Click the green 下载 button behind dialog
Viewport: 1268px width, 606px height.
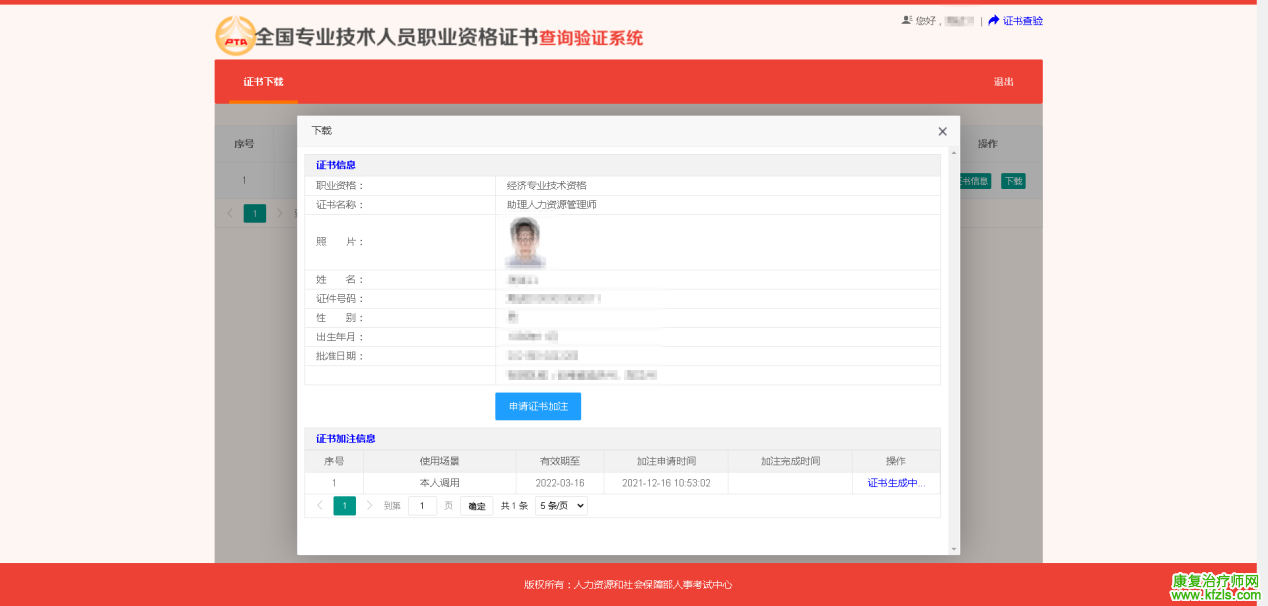point(1013,181)
